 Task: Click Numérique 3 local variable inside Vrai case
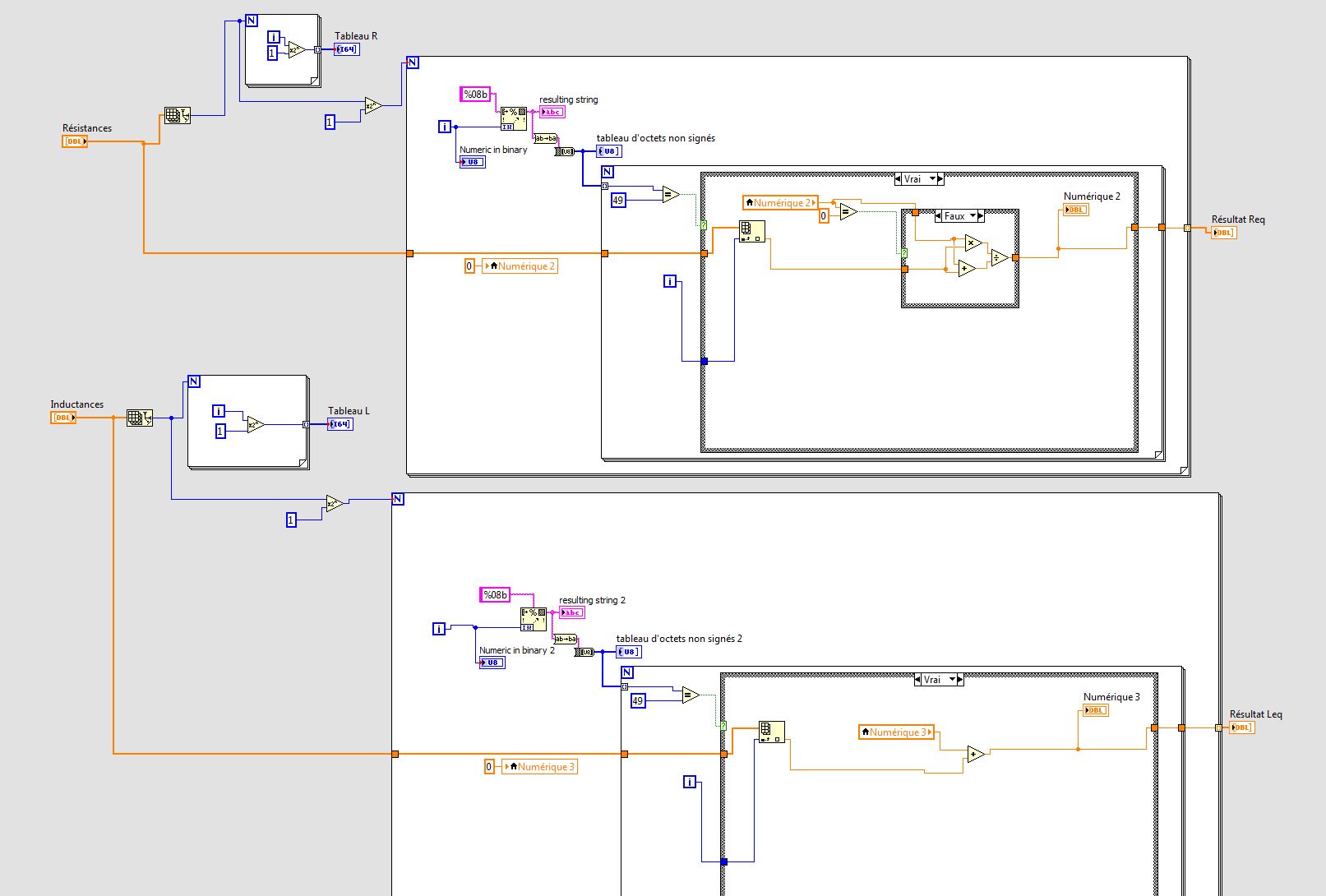pos(896,732)
